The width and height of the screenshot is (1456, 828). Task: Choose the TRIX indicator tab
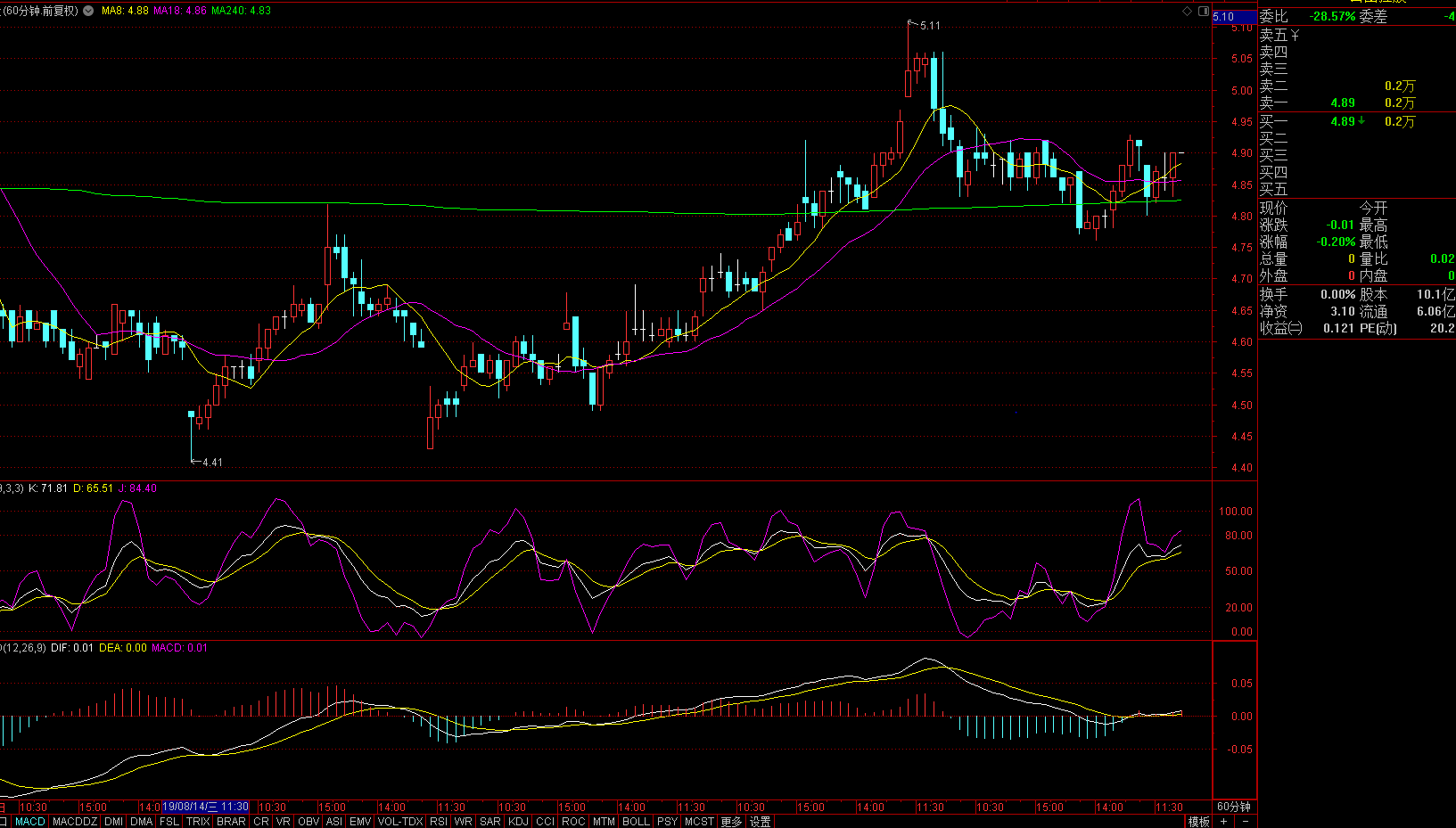[x=198, y=822]
